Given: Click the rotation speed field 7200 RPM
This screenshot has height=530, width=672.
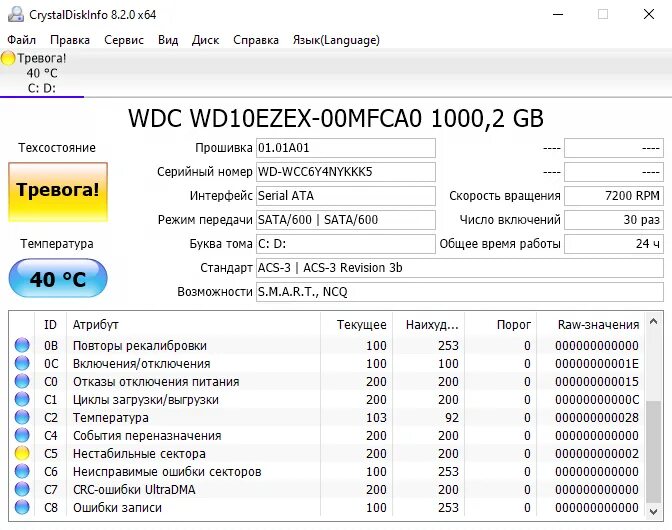Looking at the screenshot, I should 614,196.
